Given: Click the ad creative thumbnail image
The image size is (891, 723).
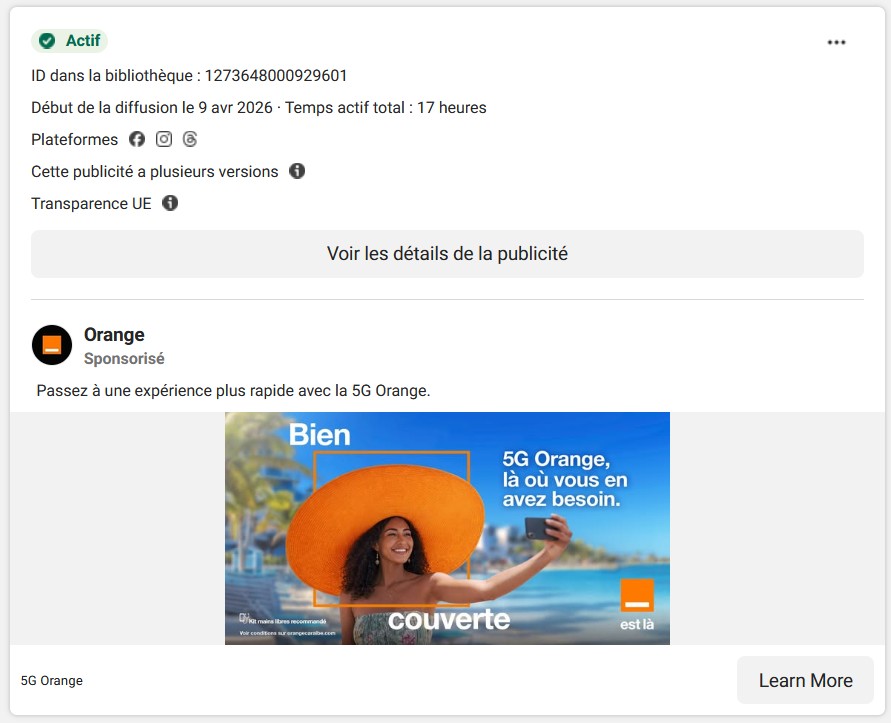Looking at the screenshot, I should tap(446, 527).
